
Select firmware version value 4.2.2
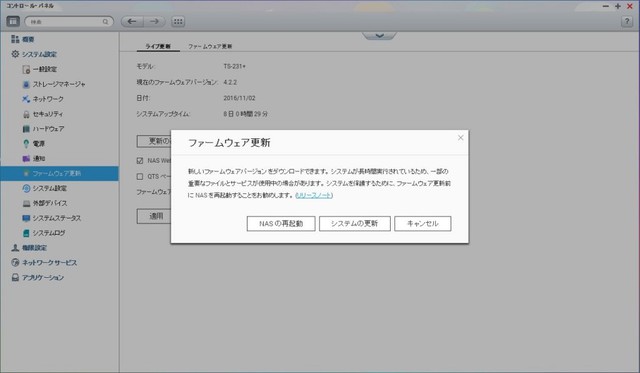(x=230, y=82)
